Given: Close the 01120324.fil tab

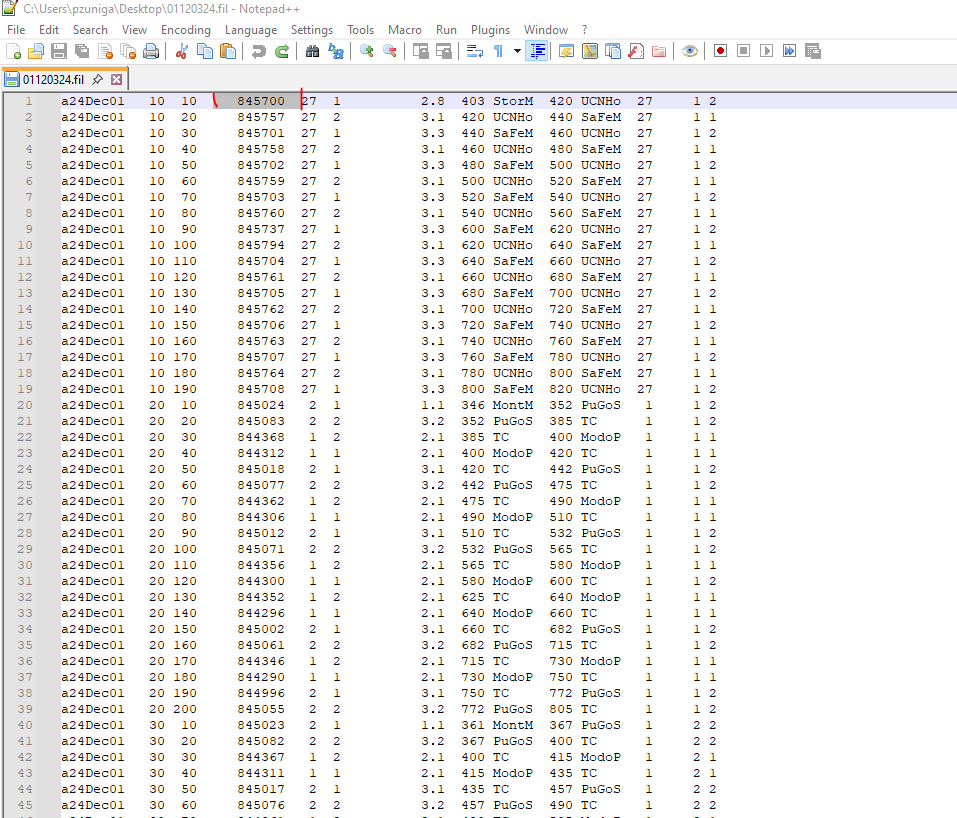Looking at the screenshot, I should click(117, 79).
